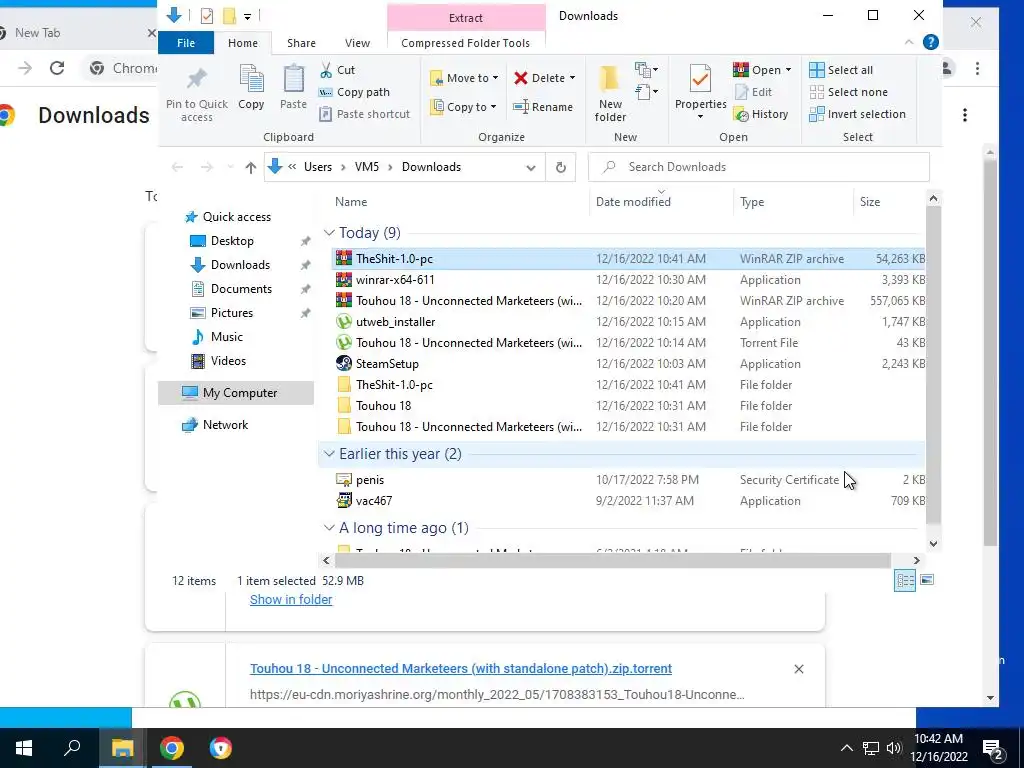Click the taskbar search magnifier
The image size is (1024, 768).
[72, 748]
